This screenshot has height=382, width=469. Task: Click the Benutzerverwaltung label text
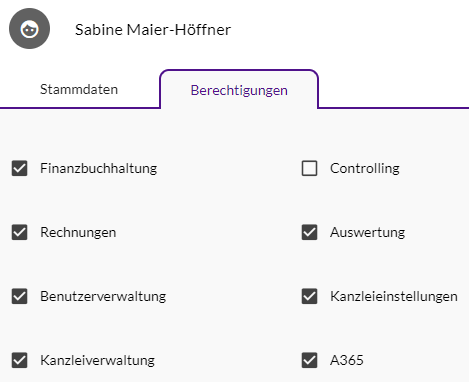tap(103, 296)
